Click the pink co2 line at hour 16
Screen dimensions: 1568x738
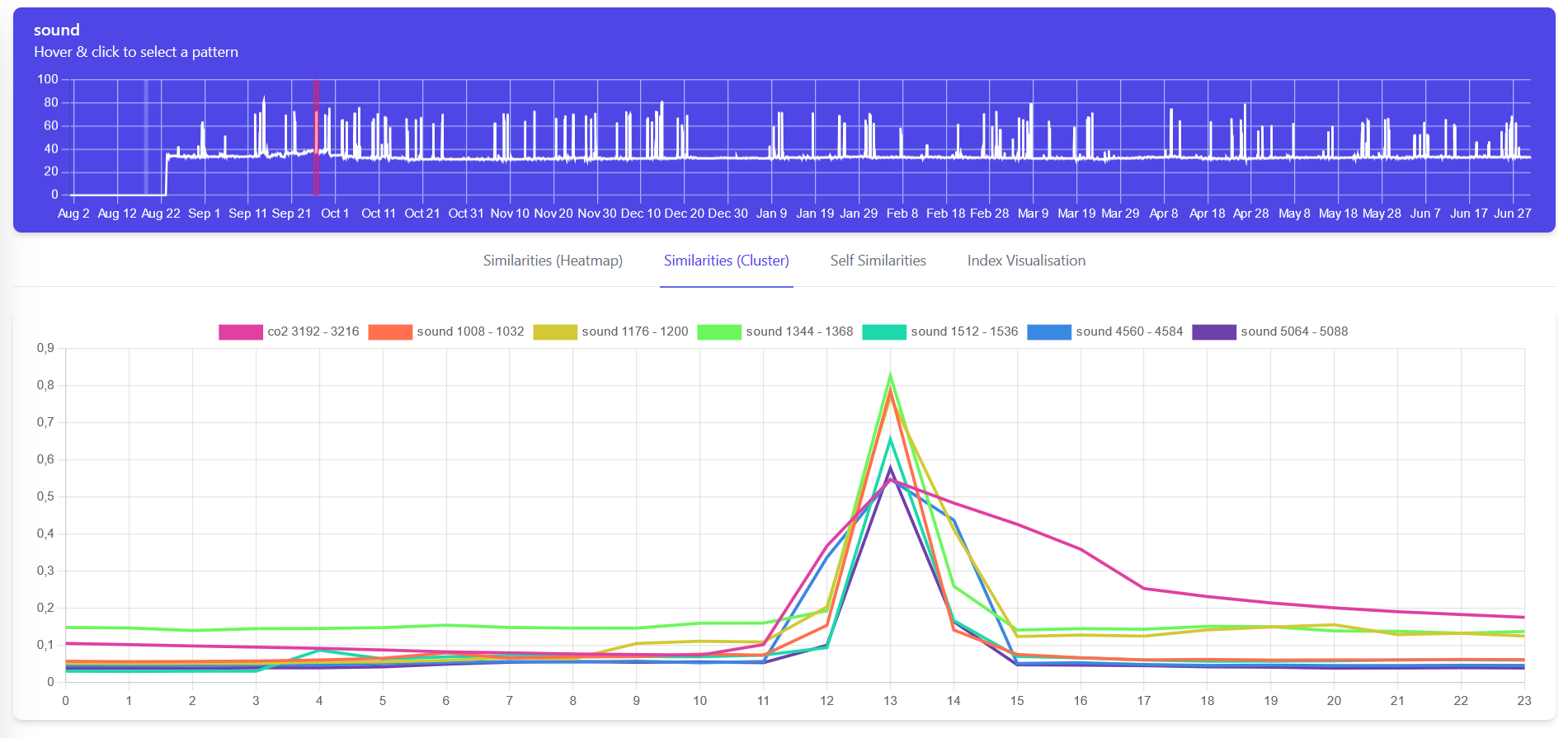(x=1081, y=549)
